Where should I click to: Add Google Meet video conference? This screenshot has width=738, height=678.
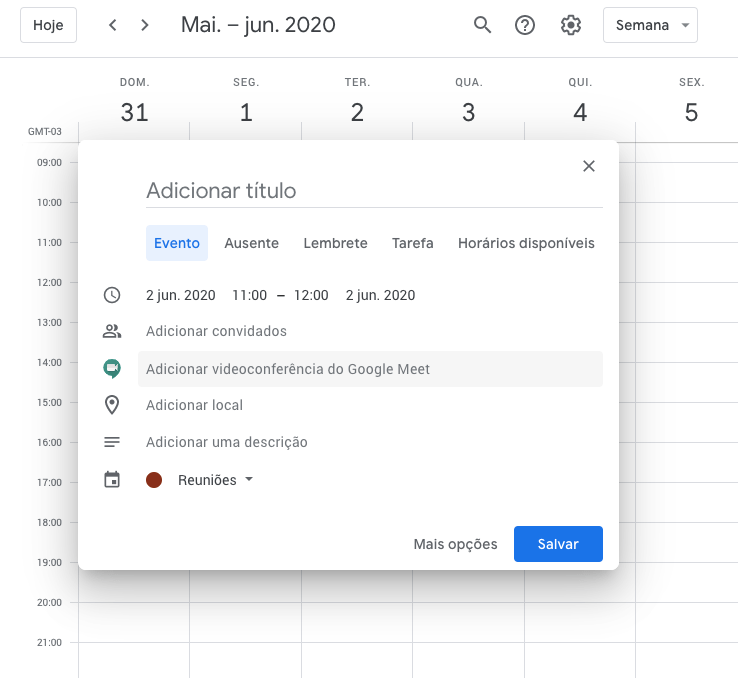[370, 369]
